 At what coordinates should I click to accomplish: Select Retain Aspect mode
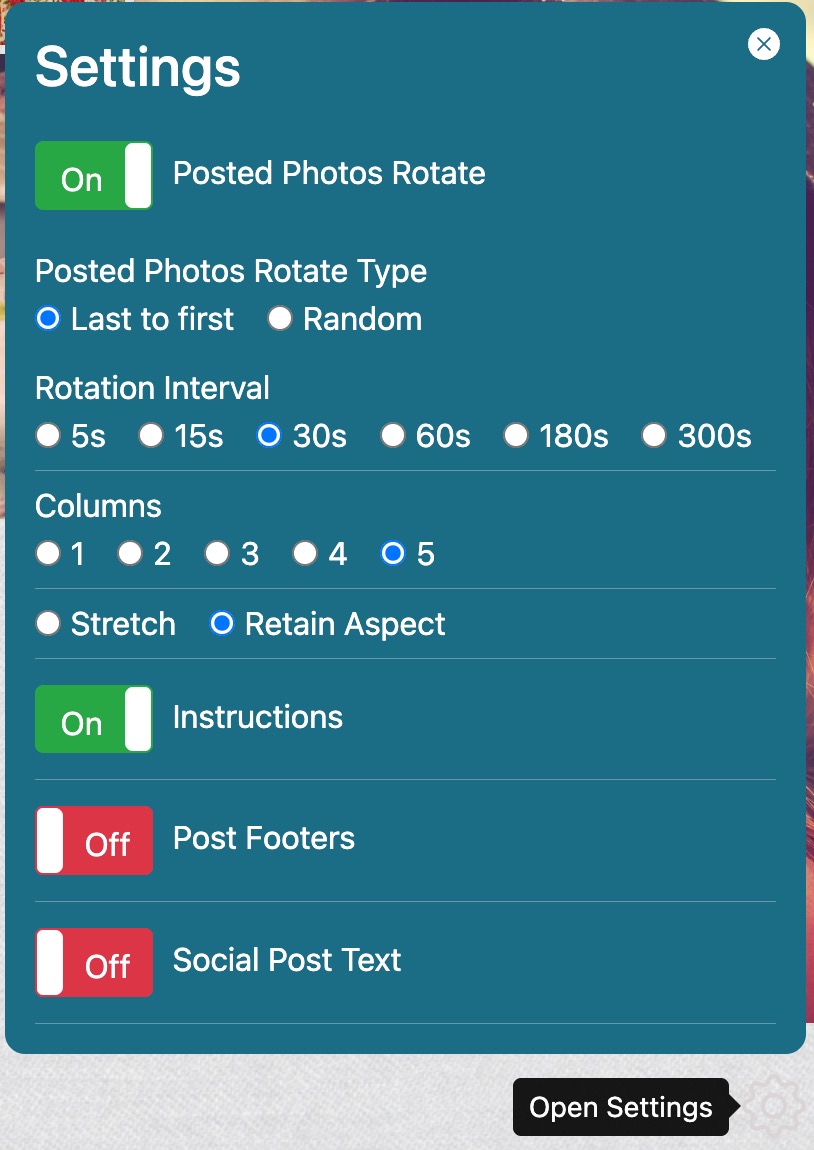click(221, 623)
